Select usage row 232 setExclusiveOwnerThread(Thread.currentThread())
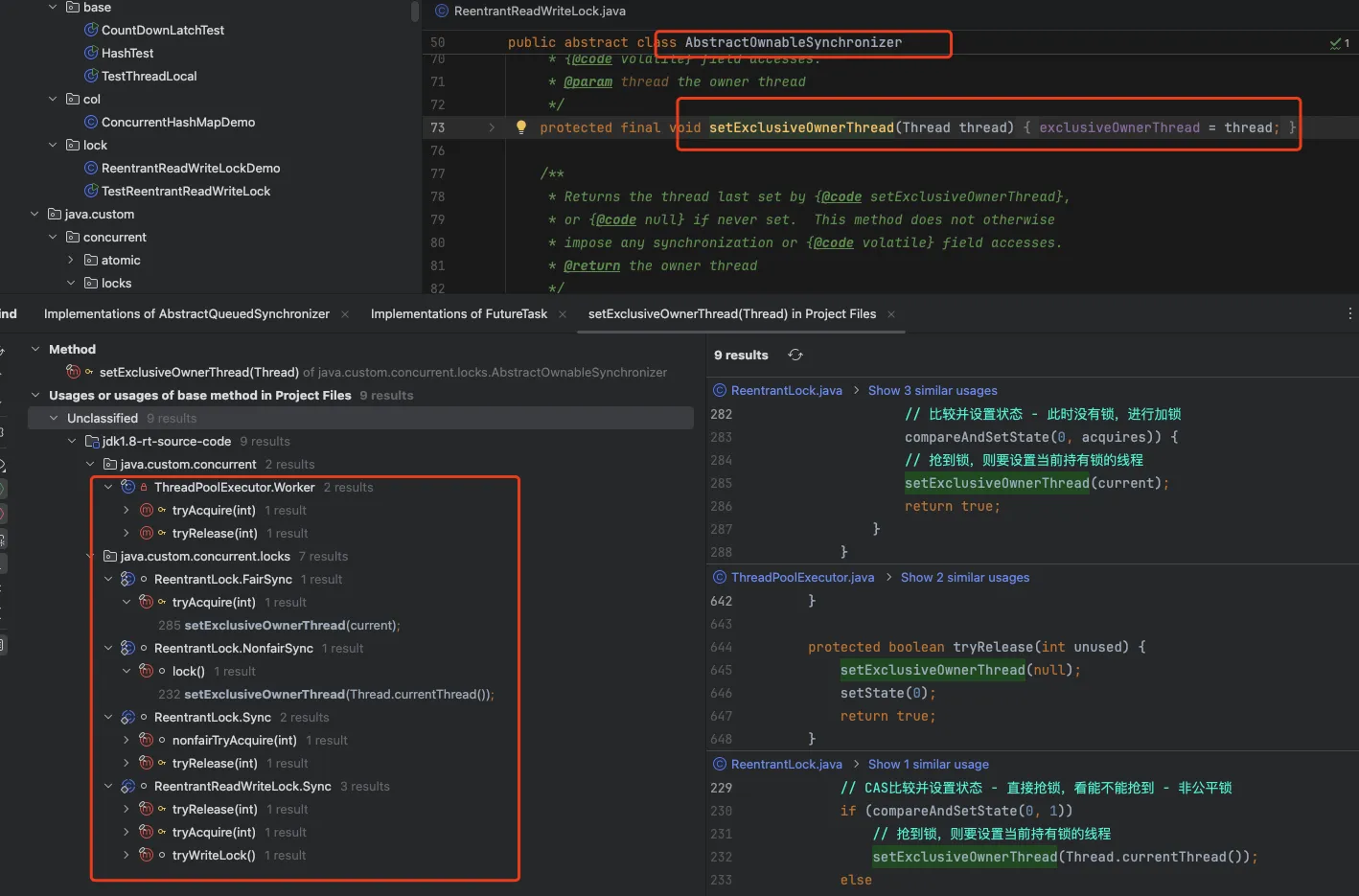This screenshot has width=1359, height=896. (x=326, y=694)
